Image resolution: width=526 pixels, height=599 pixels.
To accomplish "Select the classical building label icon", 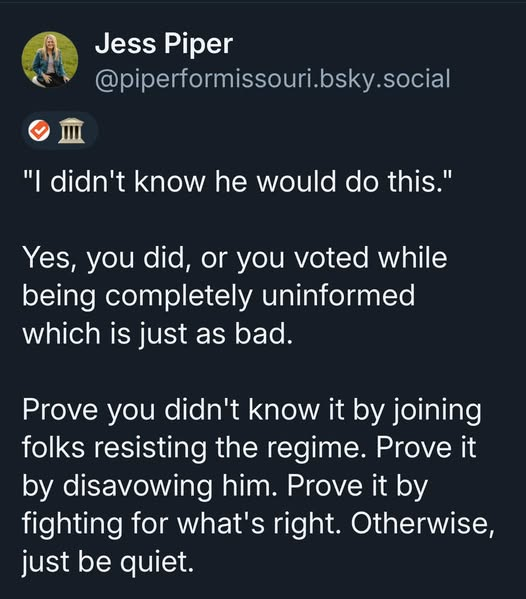I will tap(71, 131).
